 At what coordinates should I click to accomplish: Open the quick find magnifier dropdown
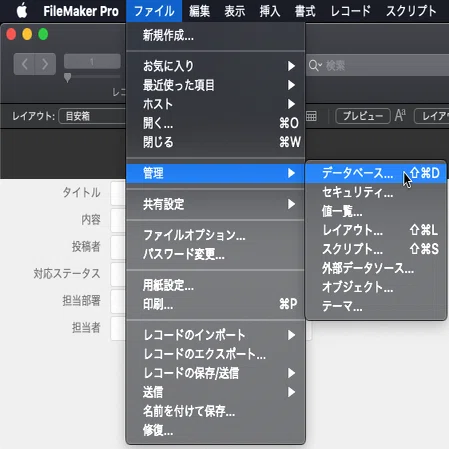point(315,66)
